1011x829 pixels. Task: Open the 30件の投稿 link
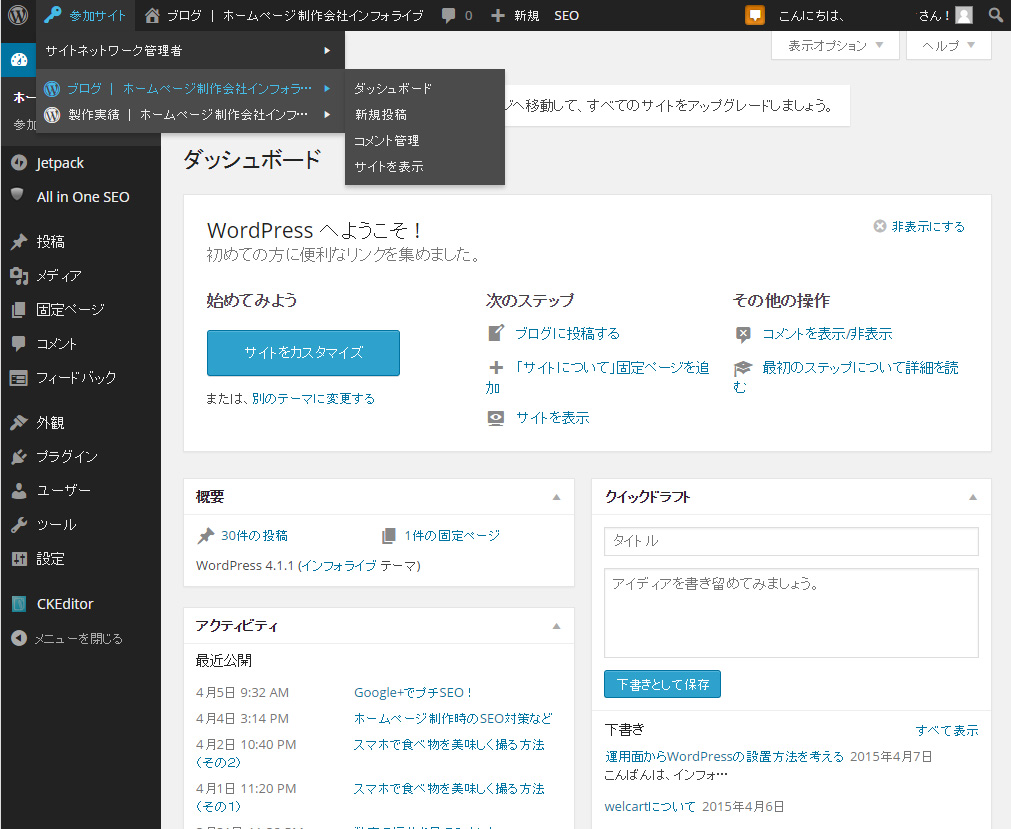(255, 536)
